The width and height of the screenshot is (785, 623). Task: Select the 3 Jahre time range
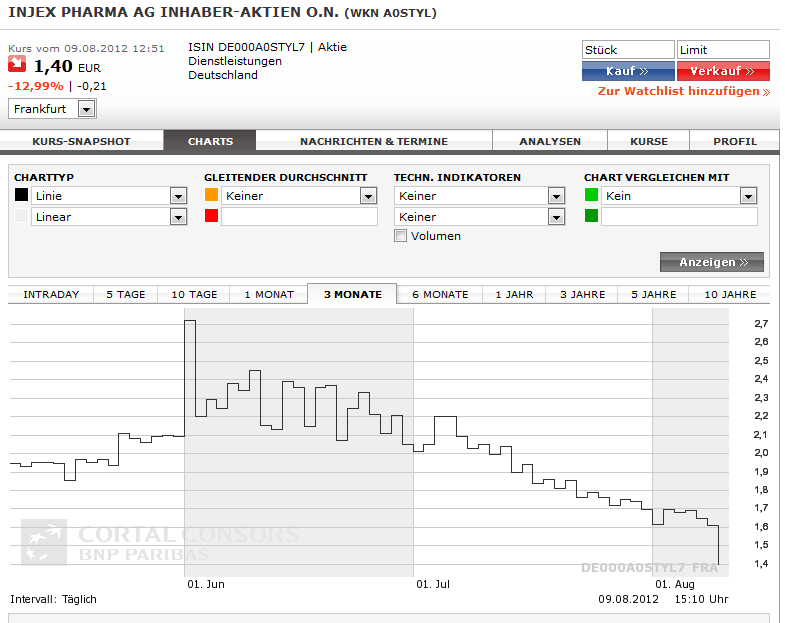582,294
